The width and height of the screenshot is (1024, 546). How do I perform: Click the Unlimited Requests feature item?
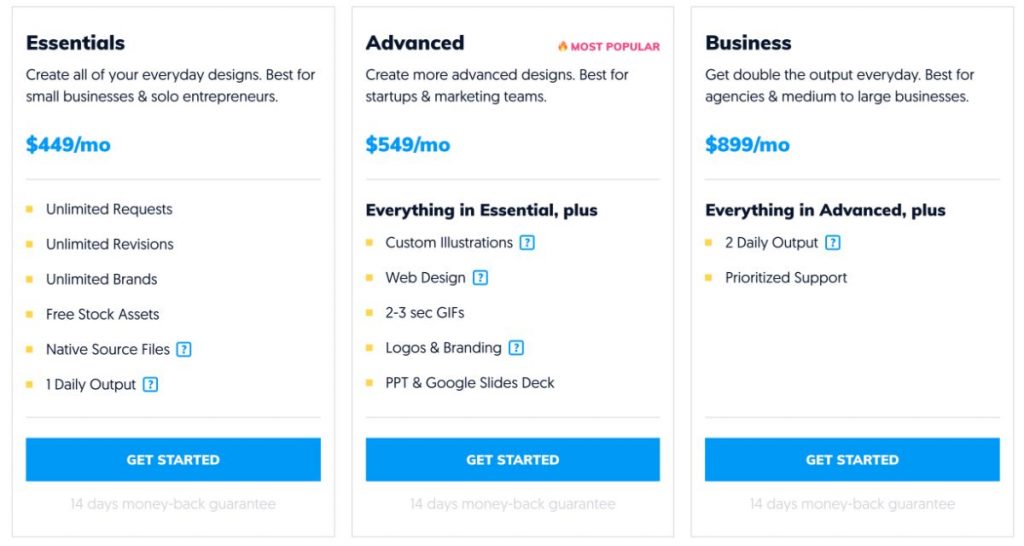coord(109,210)
